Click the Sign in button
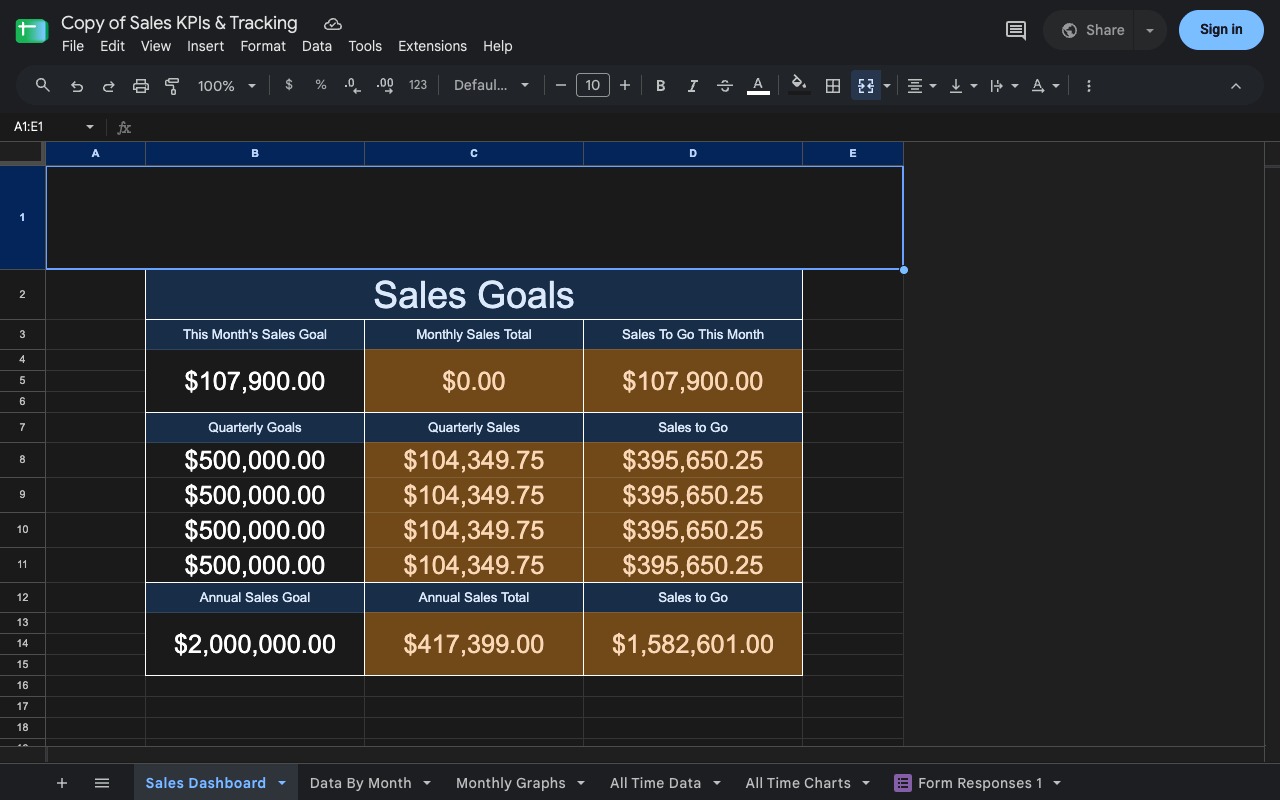Viewport: 1280px width, 800px height. point(1221,30)
